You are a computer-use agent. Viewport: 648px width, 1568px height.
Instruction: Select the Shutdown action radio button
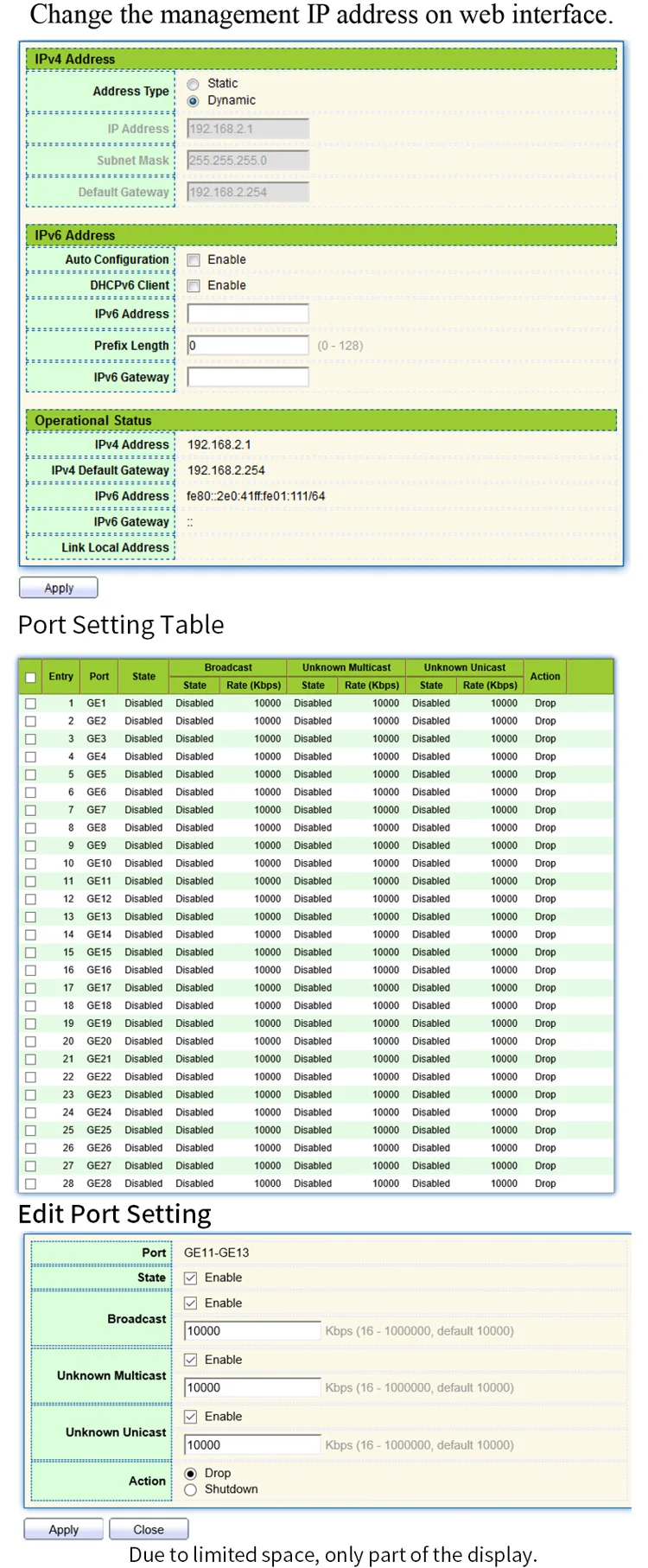(x=191, y=1490)
